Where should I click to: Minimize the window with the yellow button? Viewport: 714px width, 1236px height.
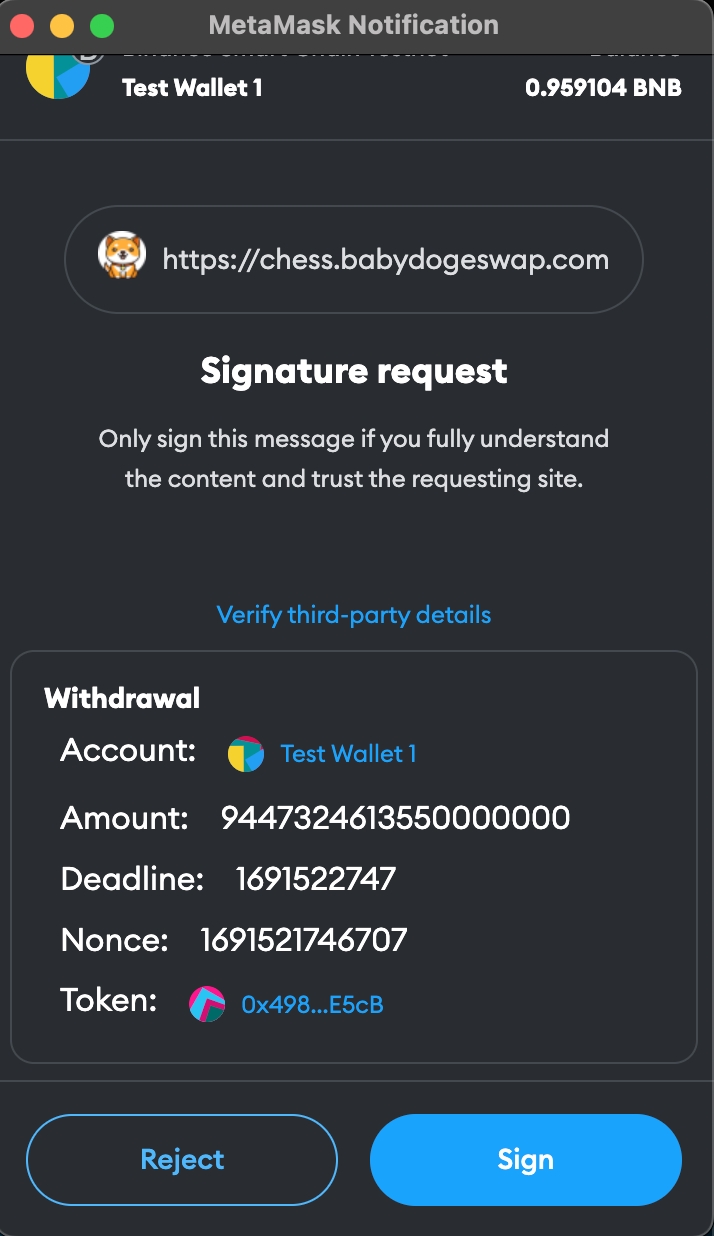coord(62,25)
